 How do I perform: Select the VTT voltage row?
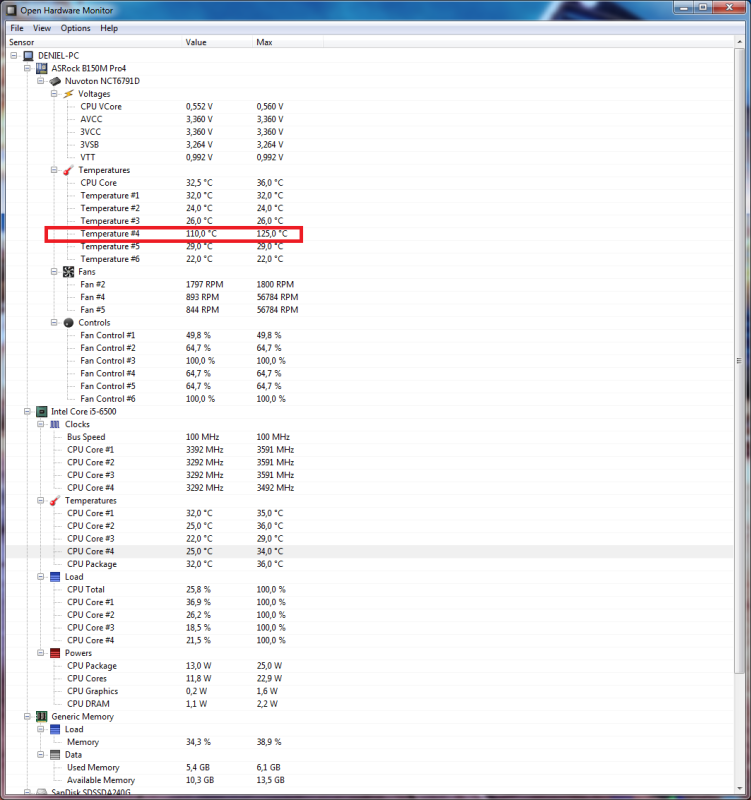click(369, 158)
